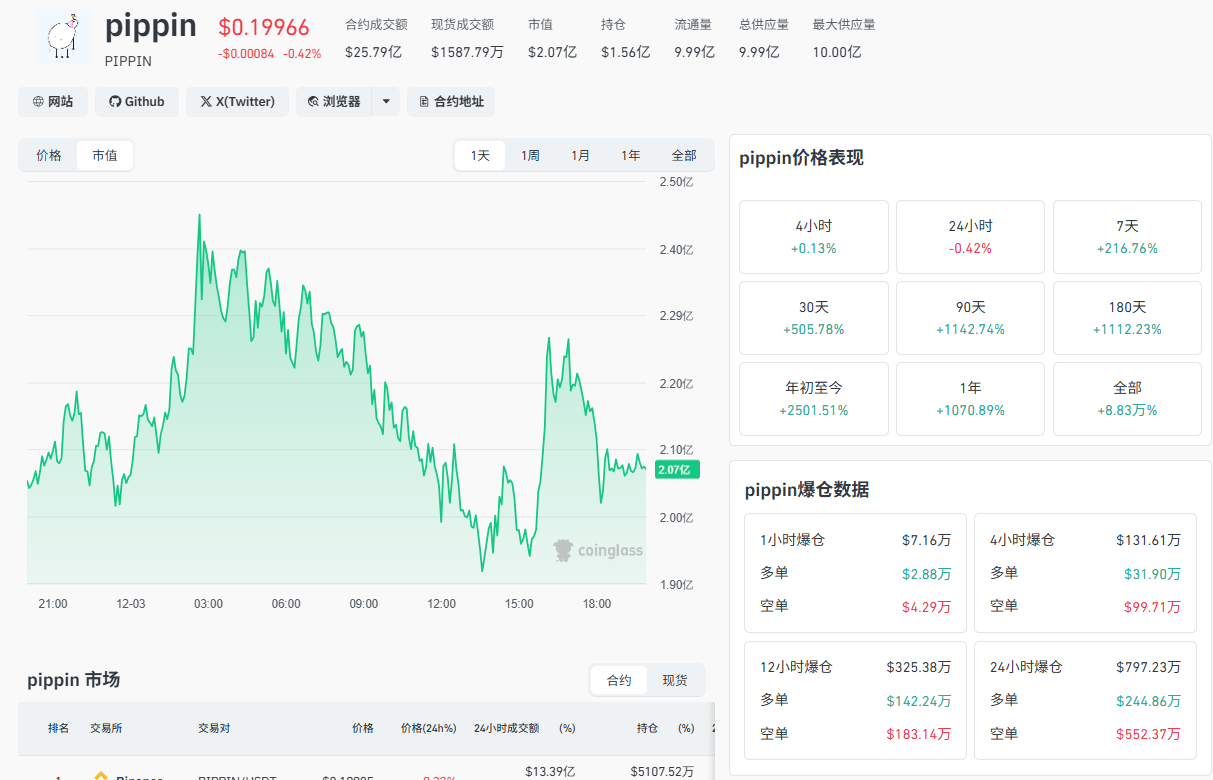Click the 合约成交额 $25.79亿 stat
The height and width of the screenshot is (780, 1213).
point(376,38)
